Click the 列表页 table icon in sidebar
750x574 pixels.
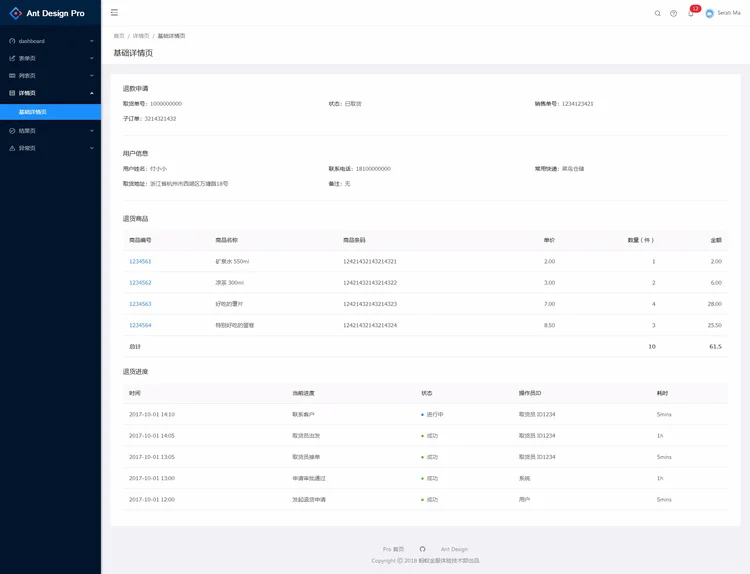(12, 76)
